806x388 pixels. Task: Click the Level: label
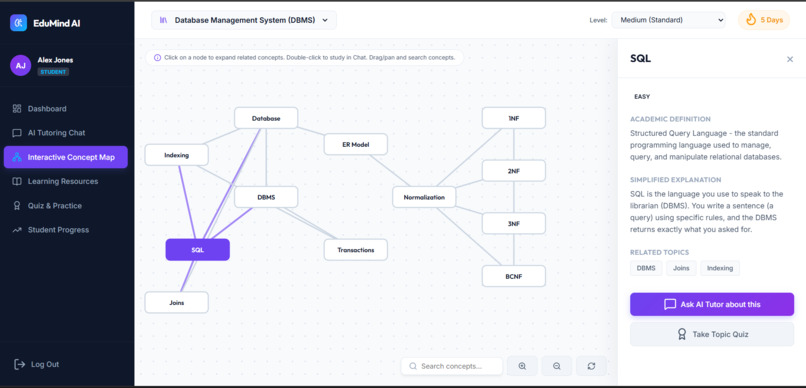[598, 21]
